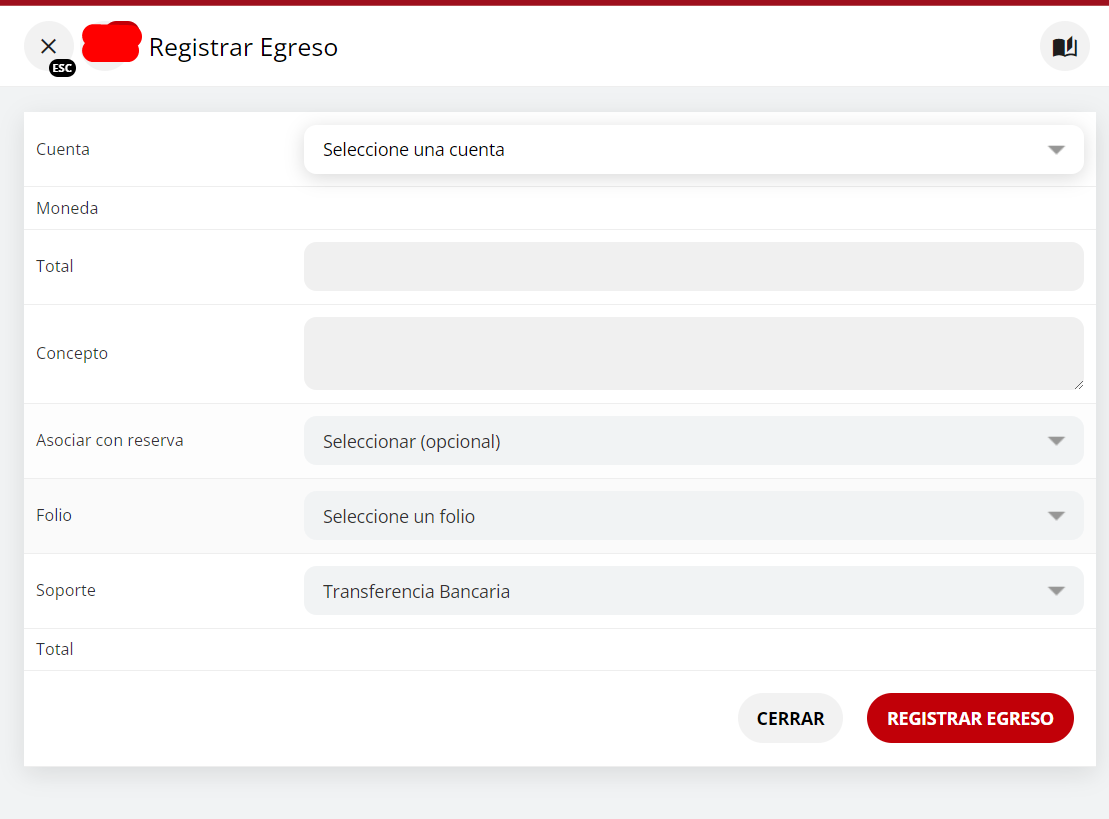Click the Moneda row label
The image size is (1109, 819).
tap(67, 209)
